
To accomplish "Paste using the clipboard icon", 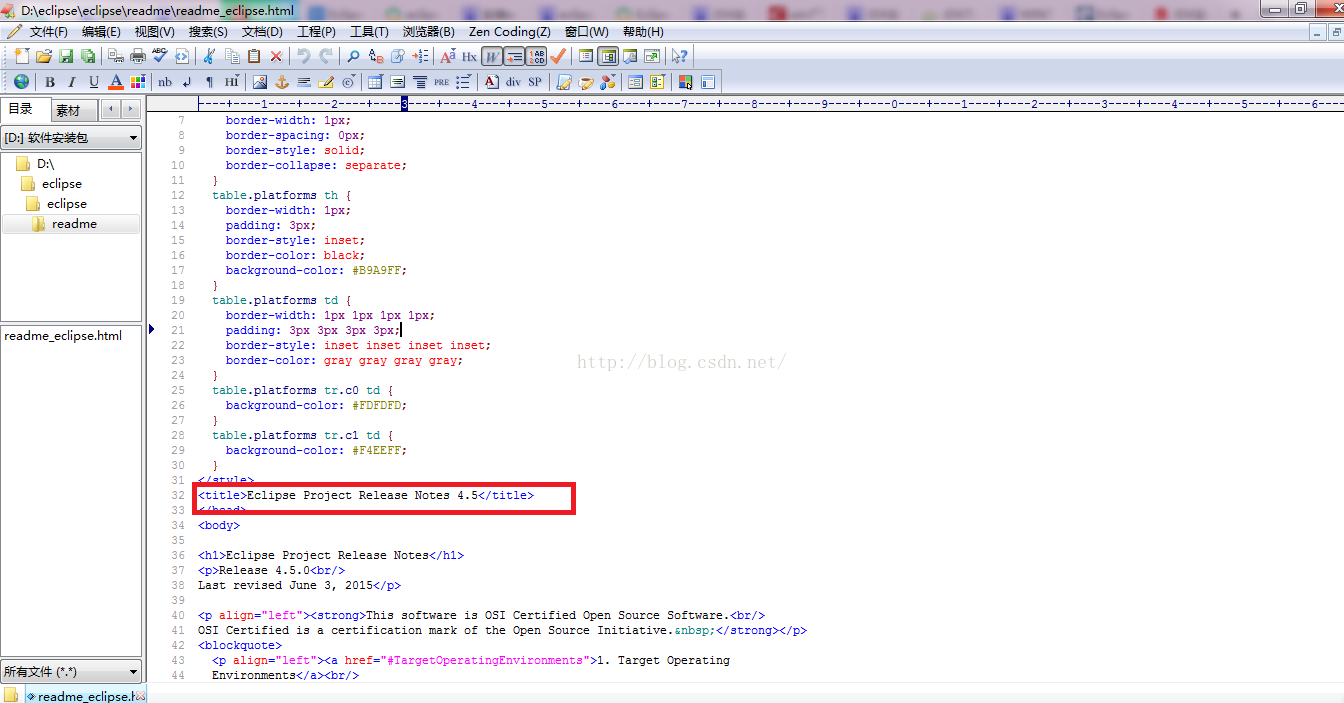I will pyautogui.click(x=254, y=56).
